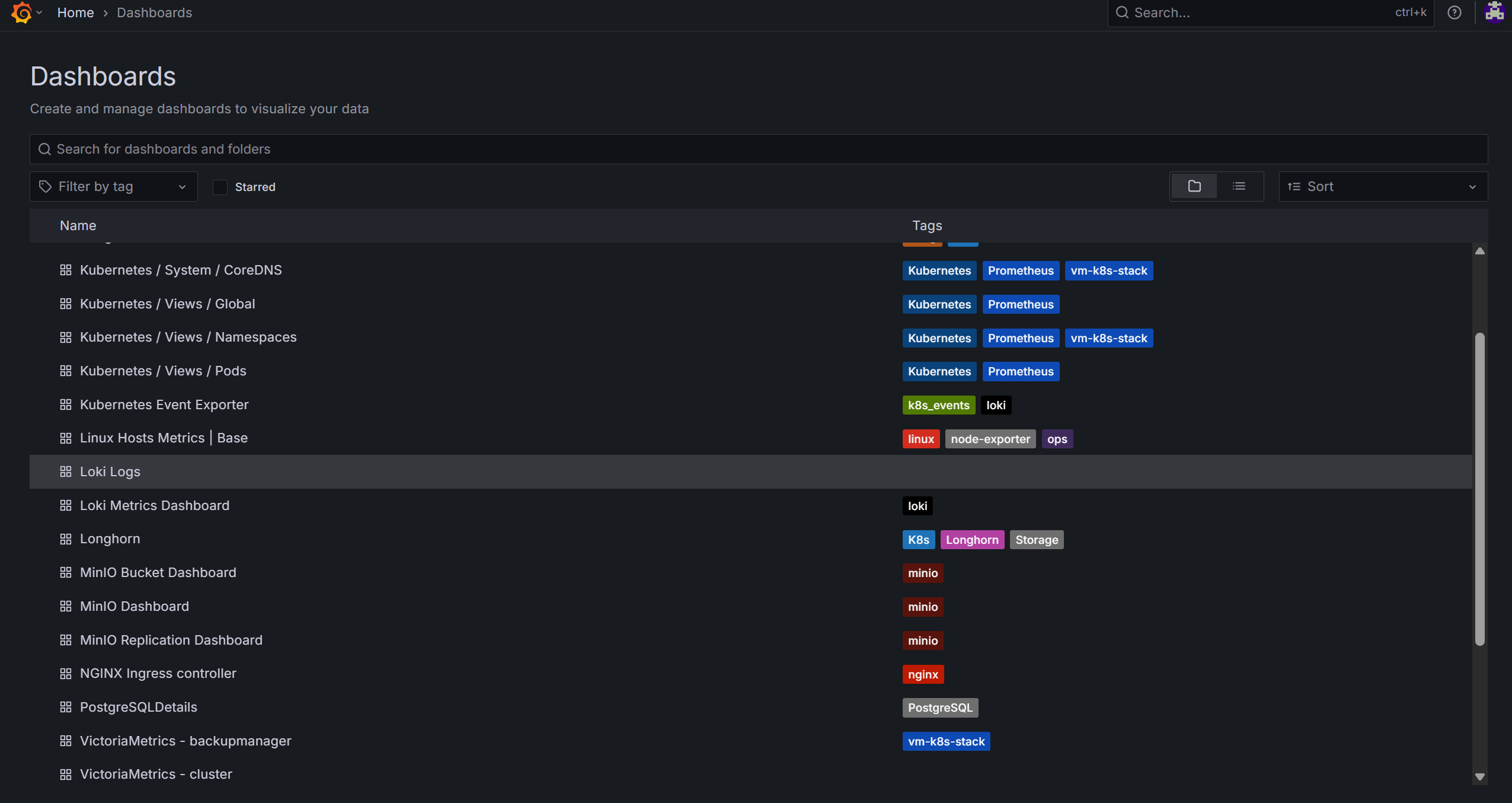Click dashboard icon beside MinIO Dashboard row
Screen dimensions: 1512x803
66,606
